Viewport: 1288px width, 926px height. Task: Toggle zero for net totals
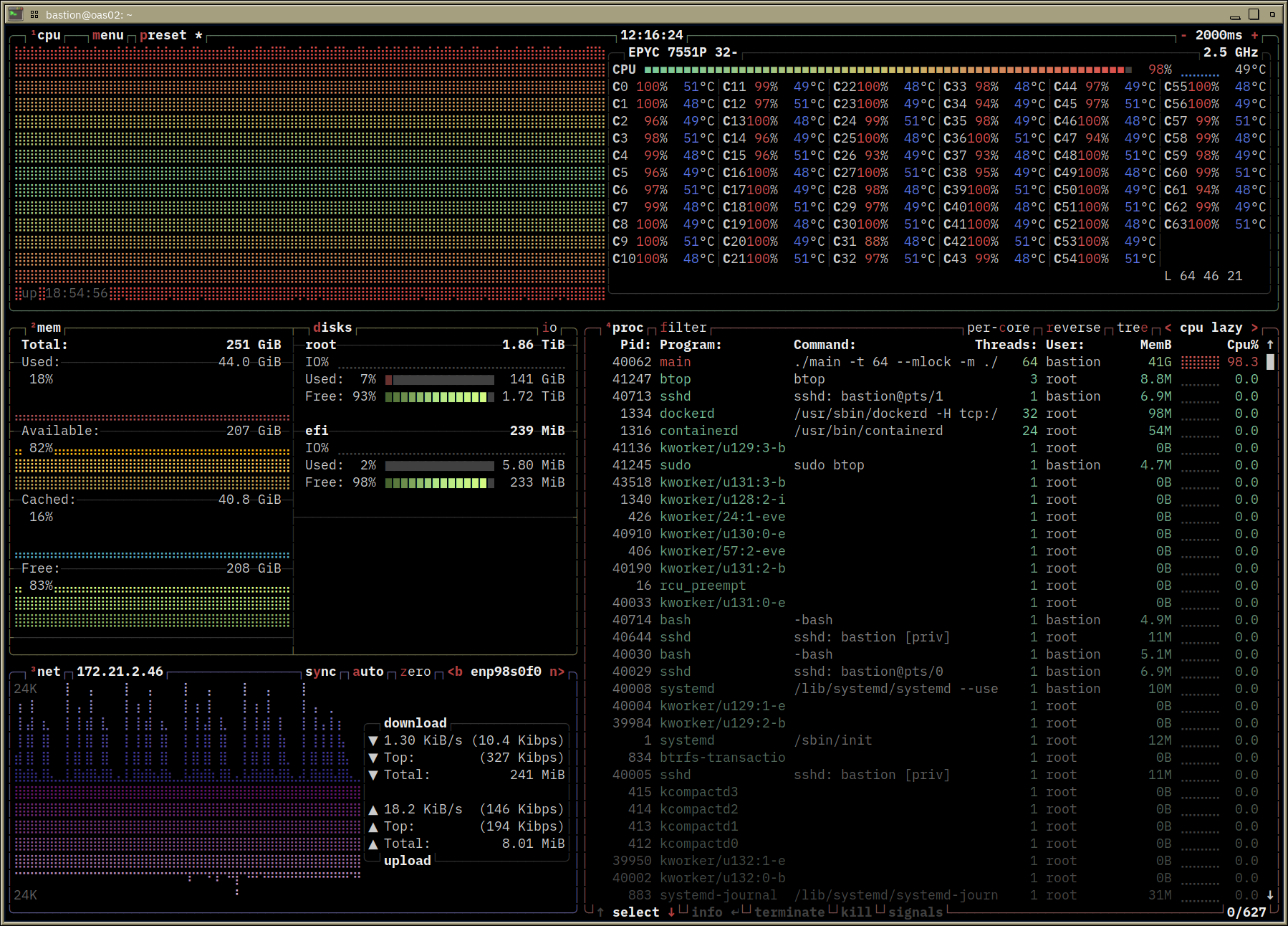(415, 672)
